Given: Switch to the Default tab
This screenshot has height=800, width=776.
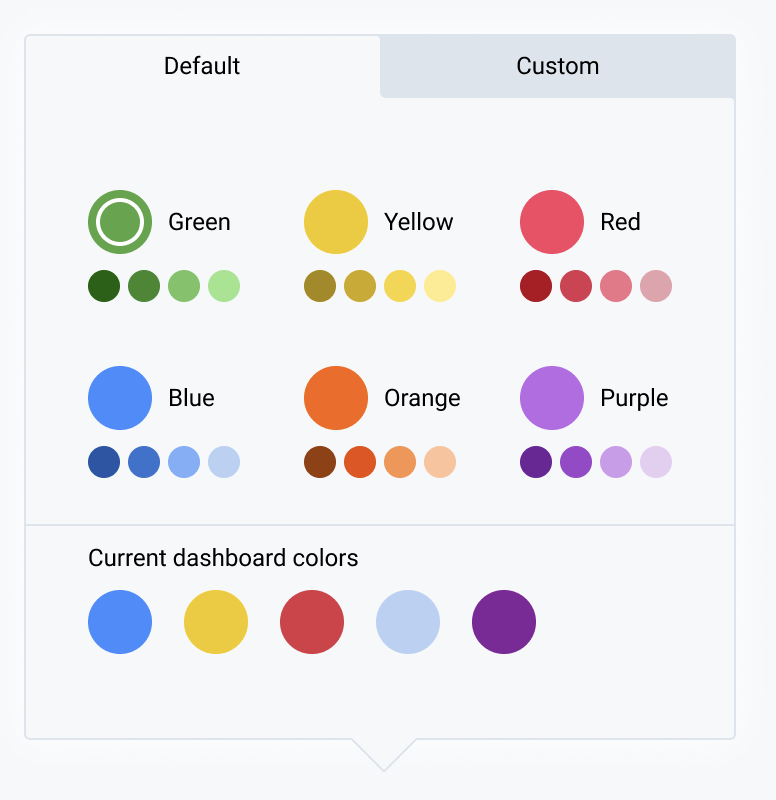Looking at the screenshot, I should 201,66.
